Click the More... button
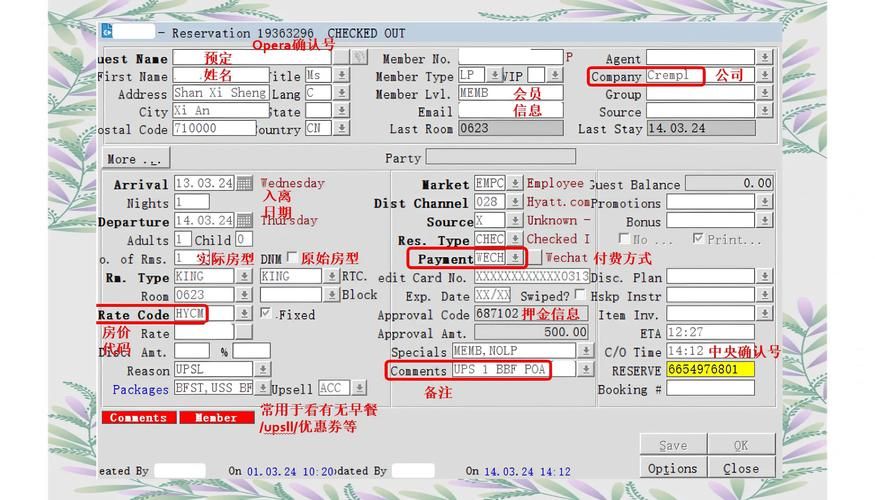 137,159
